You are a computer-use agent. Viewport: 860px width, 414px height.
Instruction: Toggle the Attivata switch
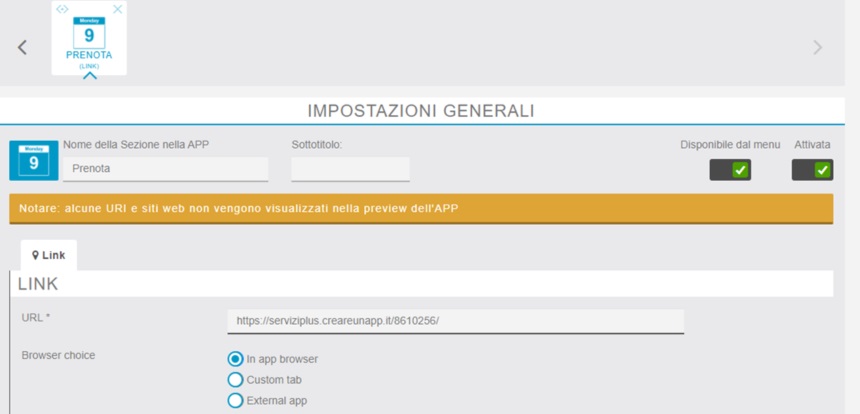812,170
